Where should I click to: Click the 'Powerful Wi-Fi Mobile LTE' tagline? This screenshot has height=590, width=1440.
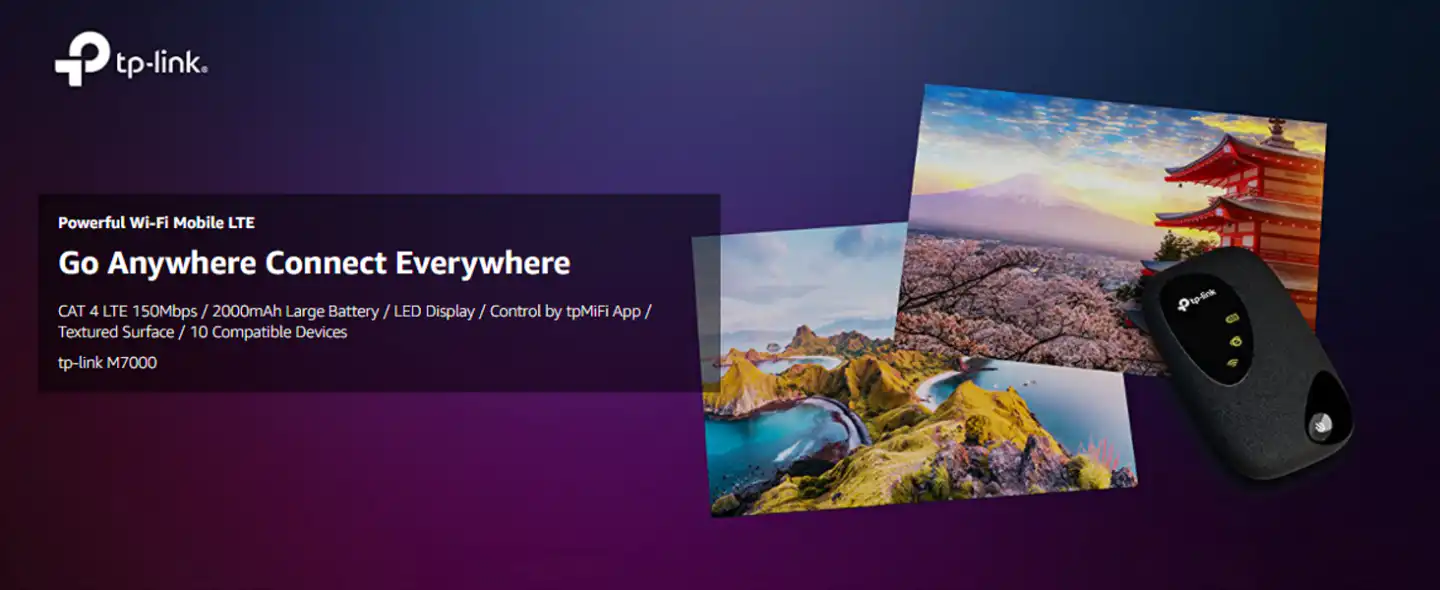click(156, 222)
